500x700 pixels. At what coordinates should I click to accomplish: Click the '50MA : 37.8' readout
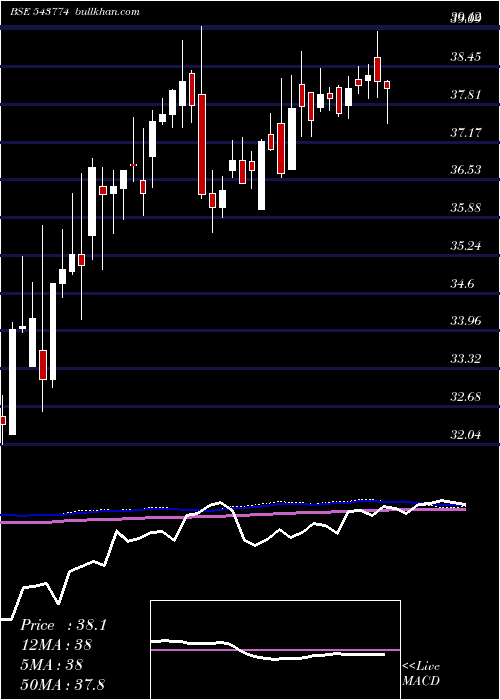pyautogui.click(x=62, y=684)
